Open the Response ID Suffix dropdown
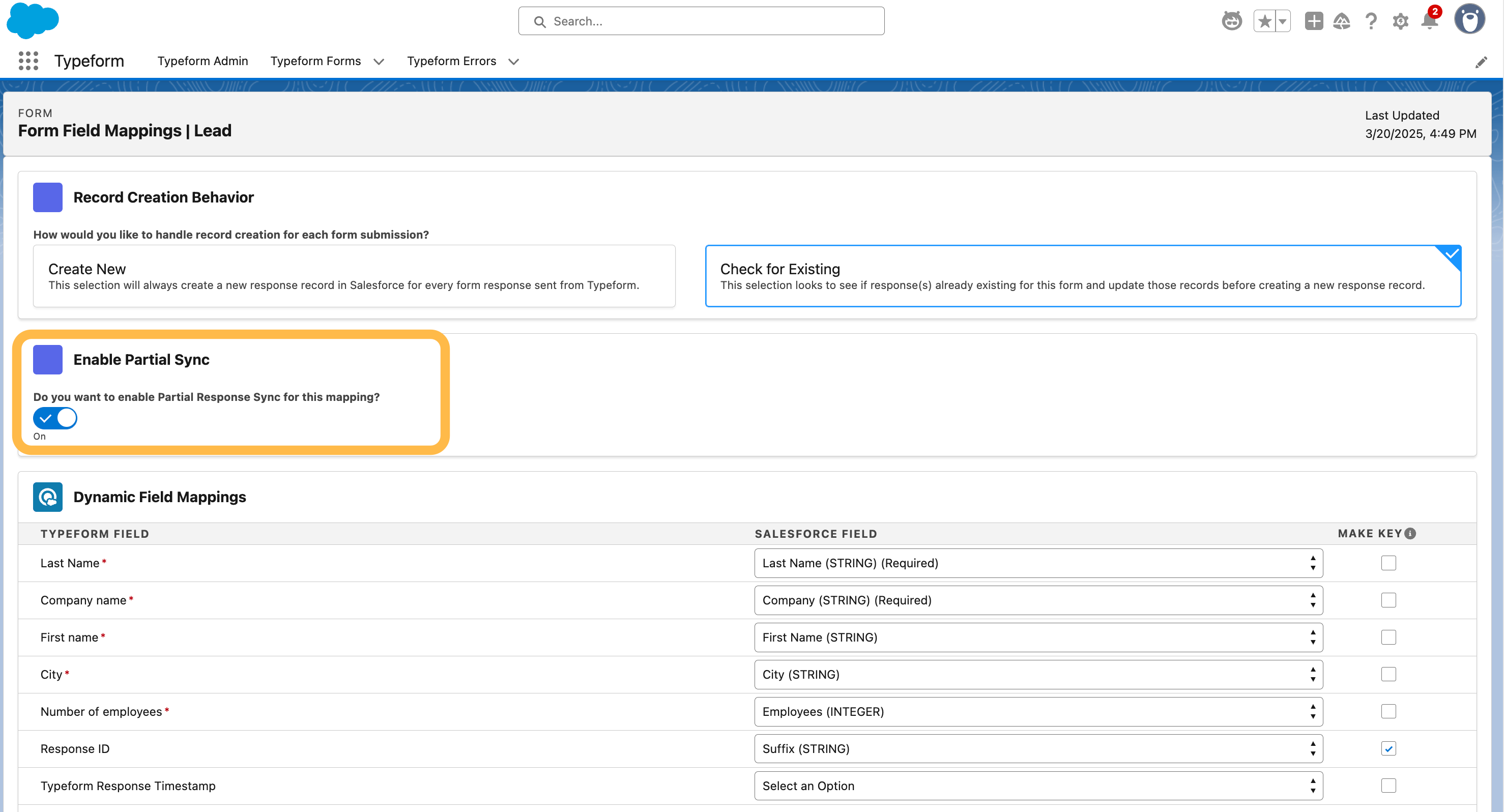The image size is (1504, 812). pyautogui.click(x=1038, y=749)
